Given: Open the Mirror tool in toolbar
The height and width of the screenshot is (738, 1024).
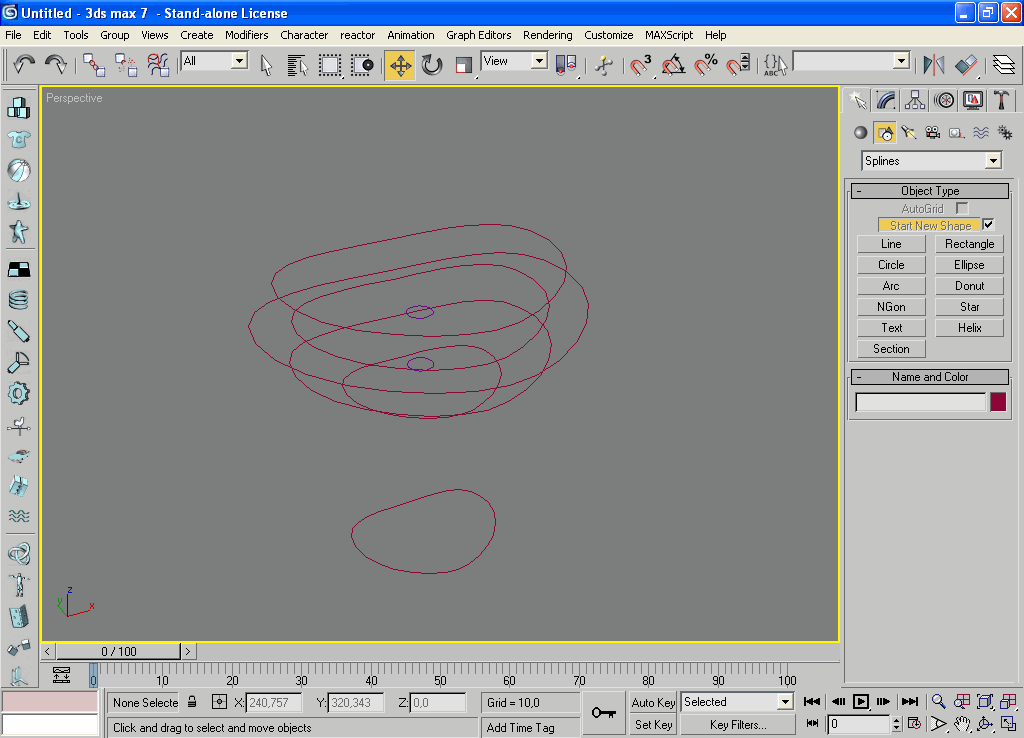Looking at the screenshot, I should (x=933, y=65).
